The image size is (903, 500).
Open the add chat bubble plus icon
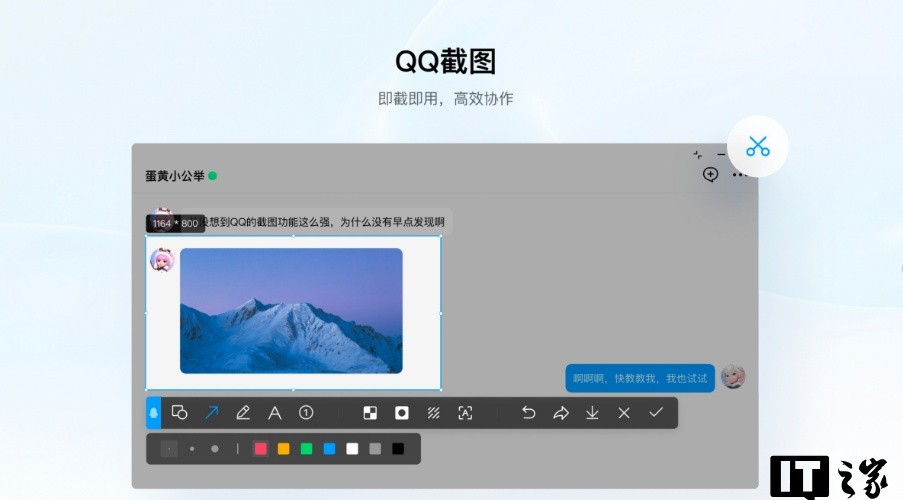coord(711,175)
